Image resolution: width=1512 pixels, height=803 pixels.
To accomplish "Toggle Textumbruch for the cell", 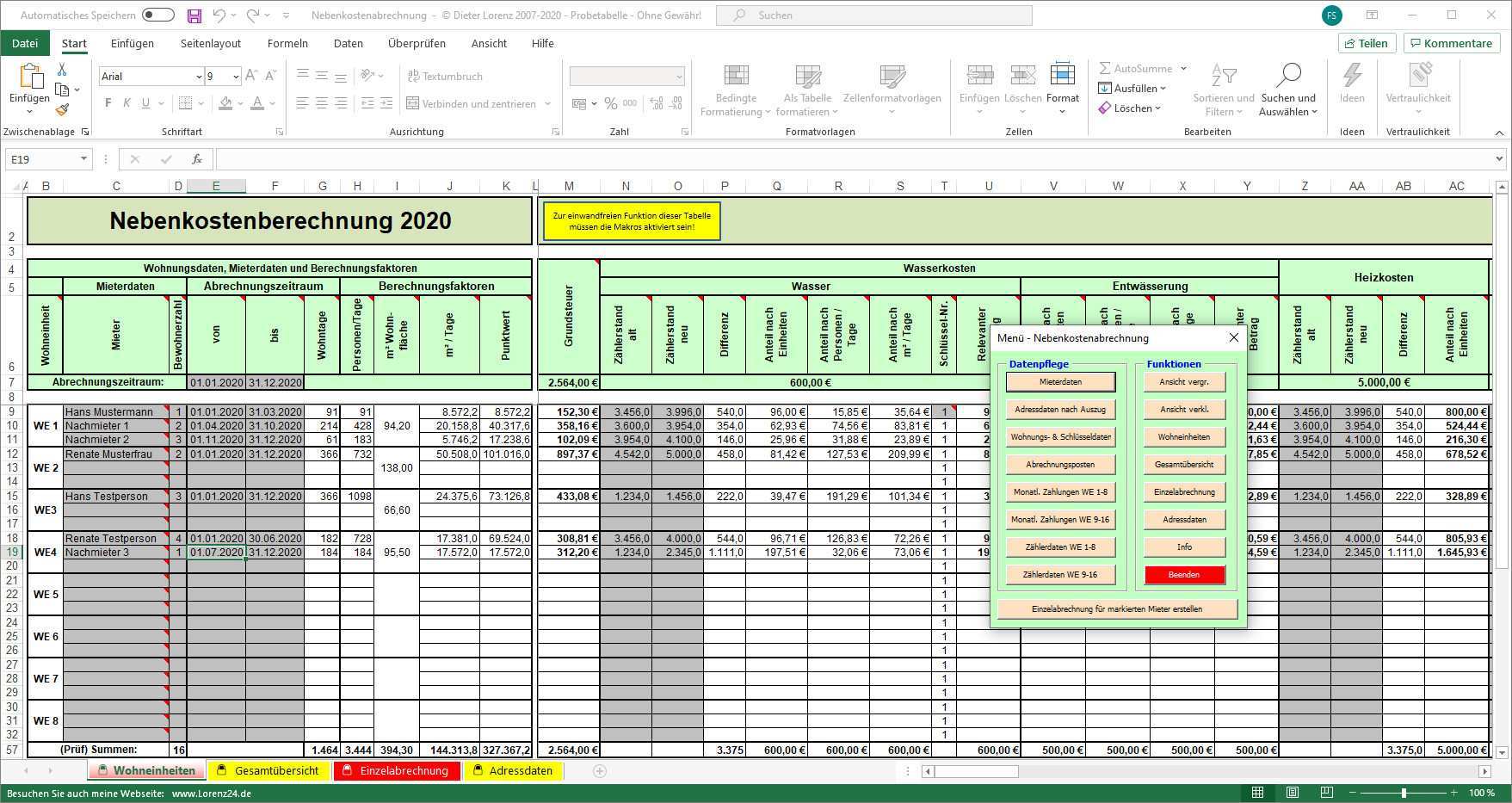I will pos(445,76).
